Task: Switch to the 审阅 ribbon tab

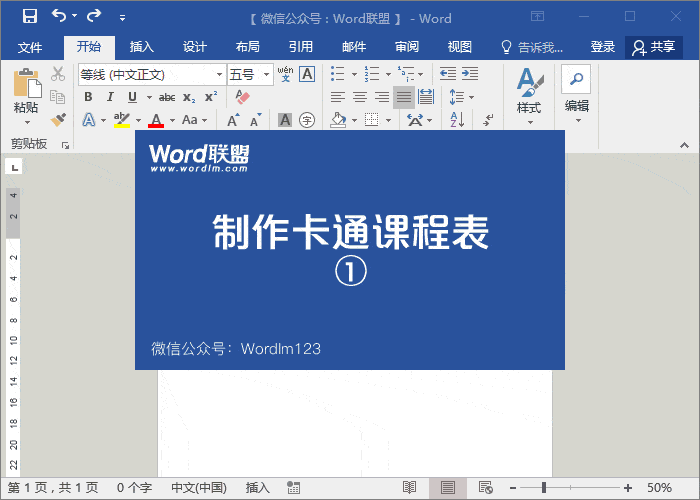Action: pos(407,47)
